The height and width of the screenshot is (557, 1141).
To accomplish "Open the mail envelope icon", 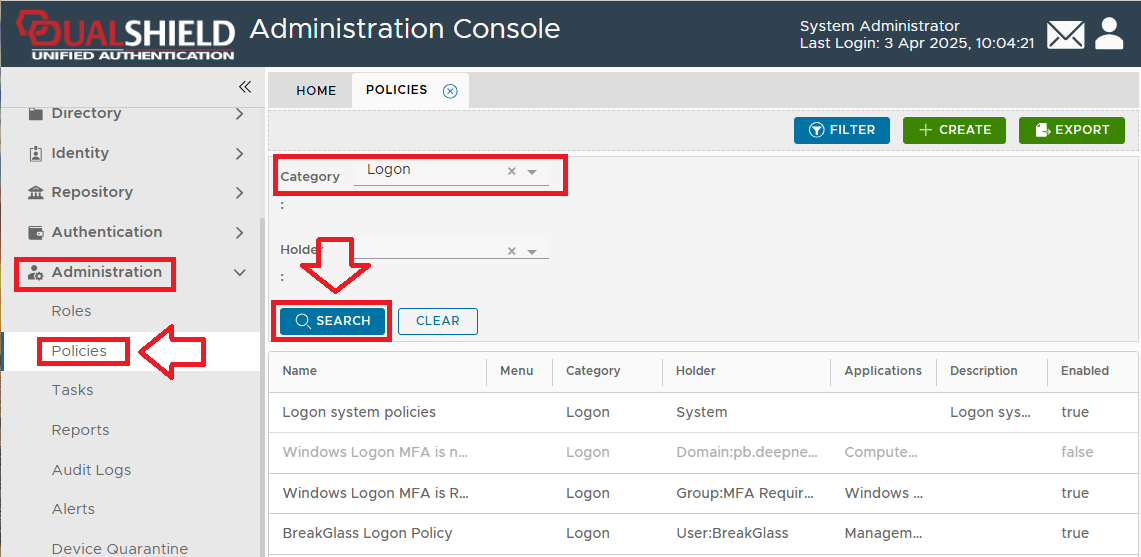I will [1065, 36].
